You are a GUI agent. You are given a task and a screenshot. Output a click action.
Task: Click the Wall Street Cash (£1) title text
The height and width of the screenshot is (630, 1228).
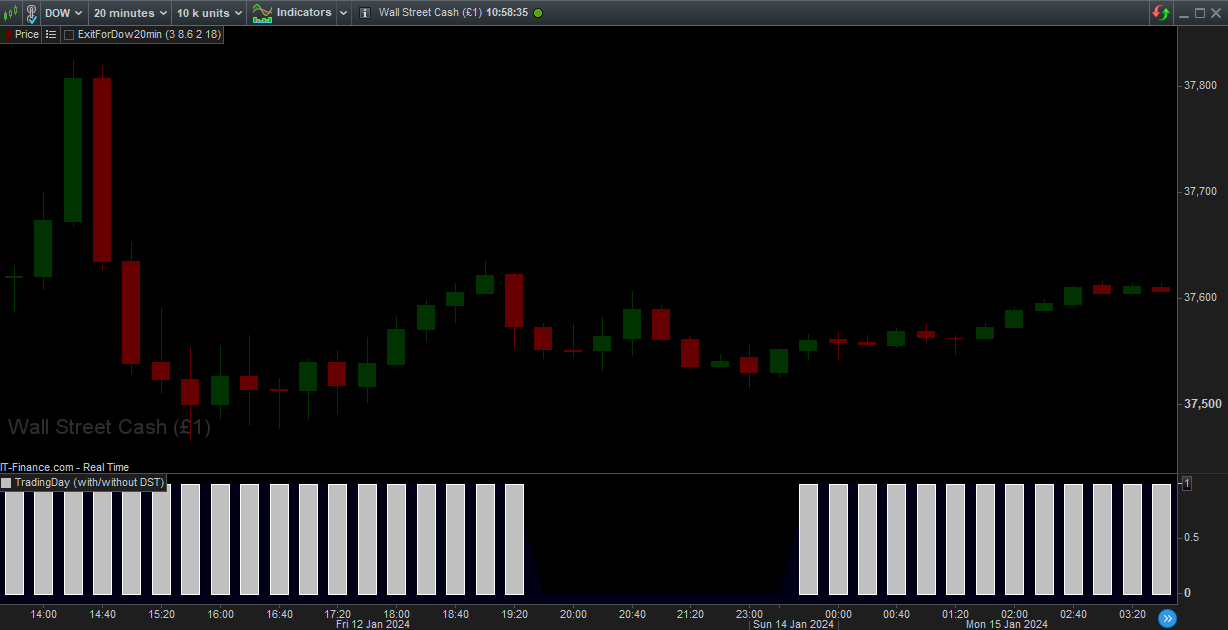click(x=430, y=13)
